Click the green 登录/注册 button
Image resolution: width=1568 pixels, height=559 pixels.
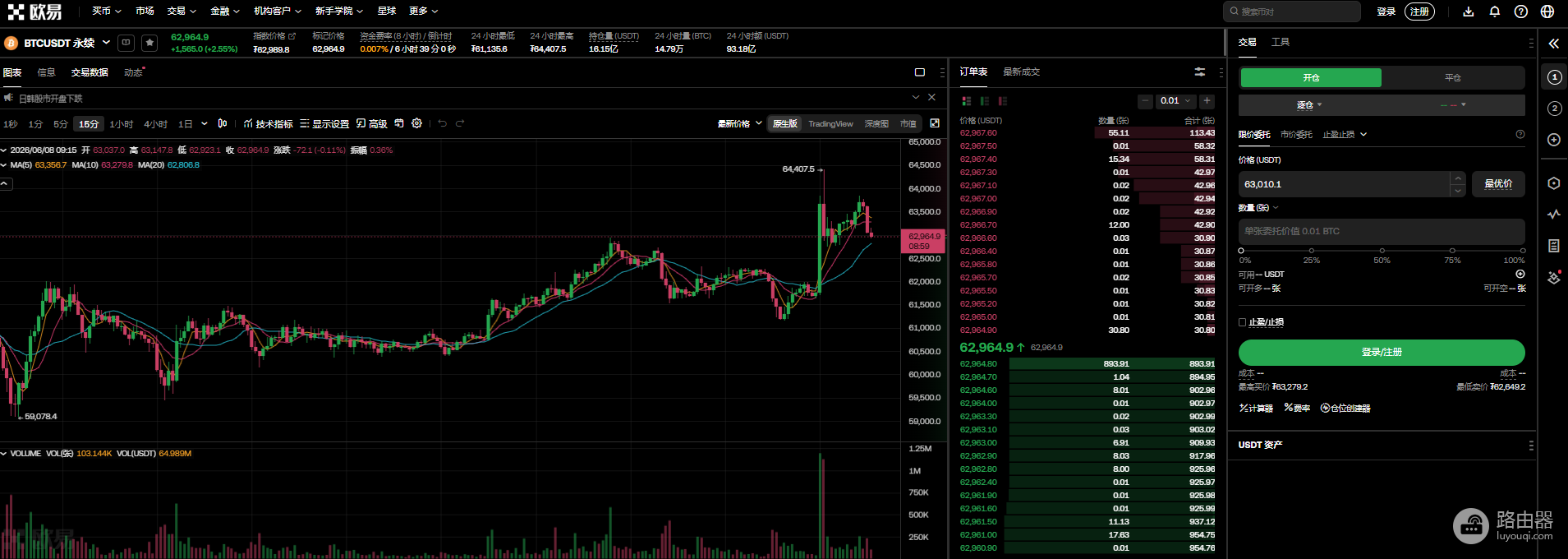(x=1382, y=352)
